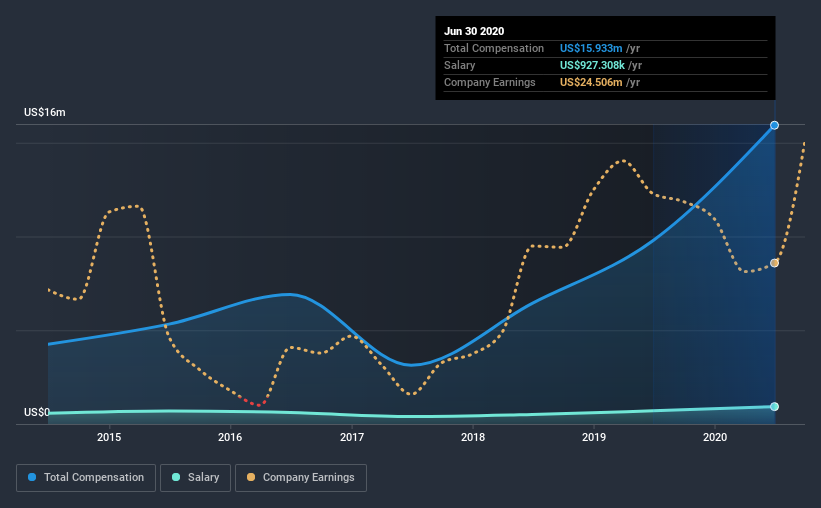Toggle the Salary legend button
The image size is (821, 508).
point(195,478)
